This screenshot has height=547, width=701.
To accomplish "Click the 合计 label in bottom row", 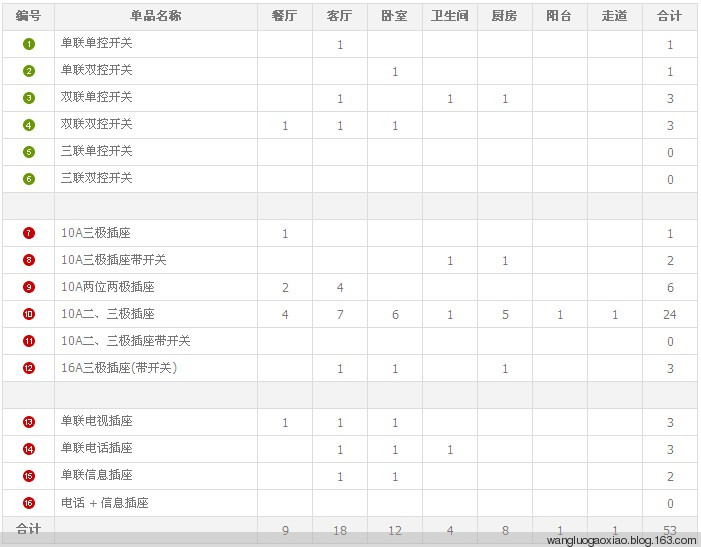I will click(29, 529).
